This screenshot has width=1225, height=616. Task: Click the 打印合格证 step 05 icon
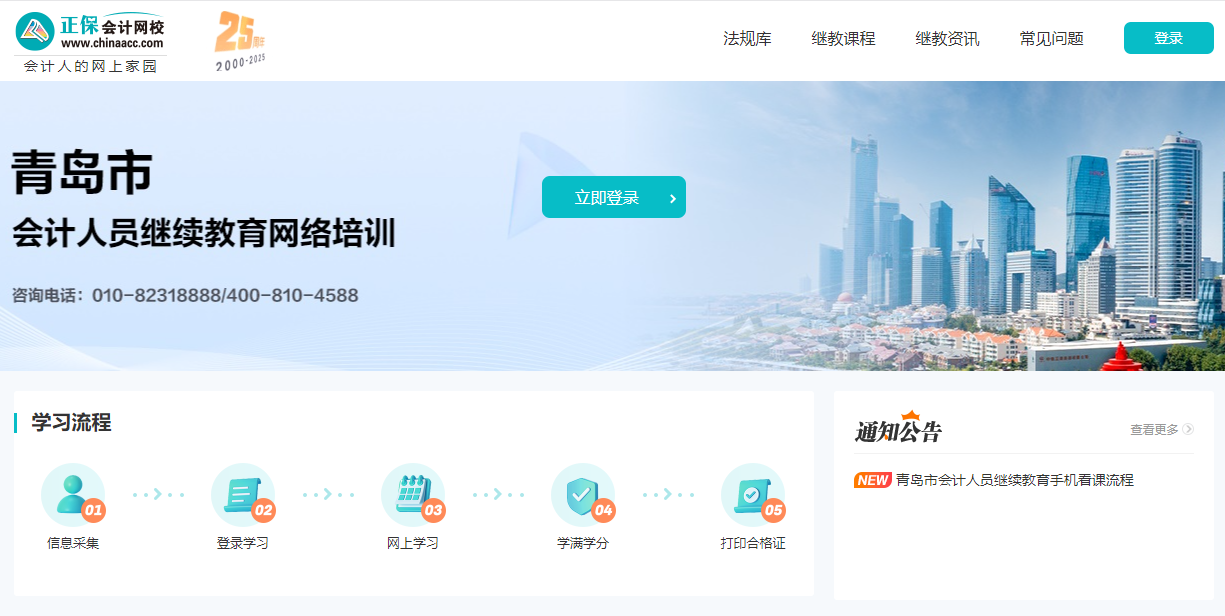(753, 494)
